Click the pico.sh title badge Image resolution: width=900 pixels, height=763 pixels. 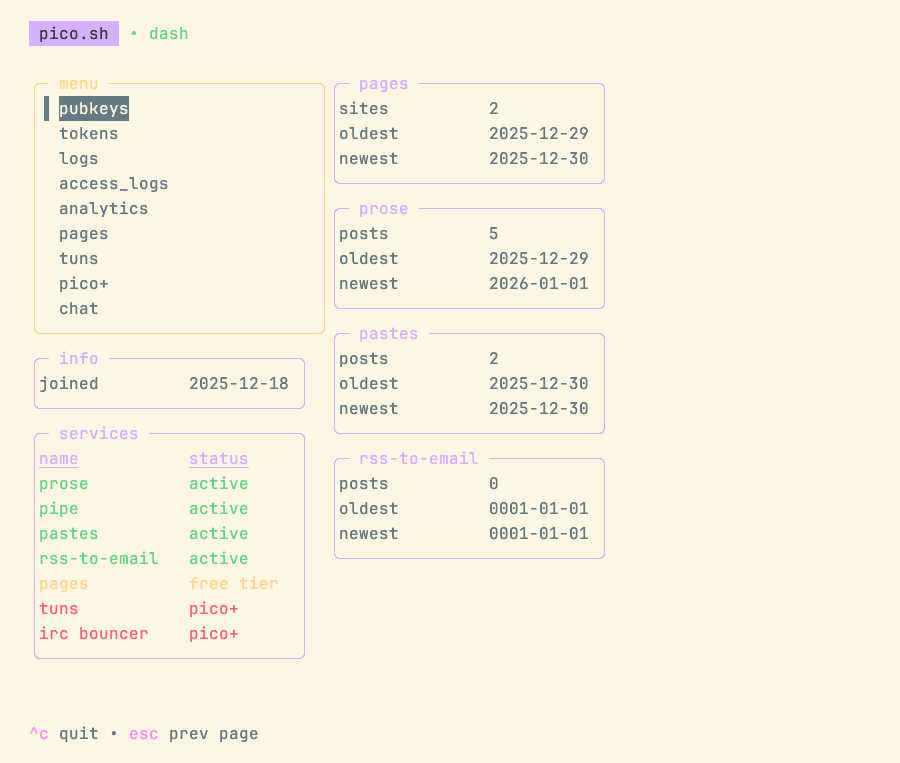73,33
